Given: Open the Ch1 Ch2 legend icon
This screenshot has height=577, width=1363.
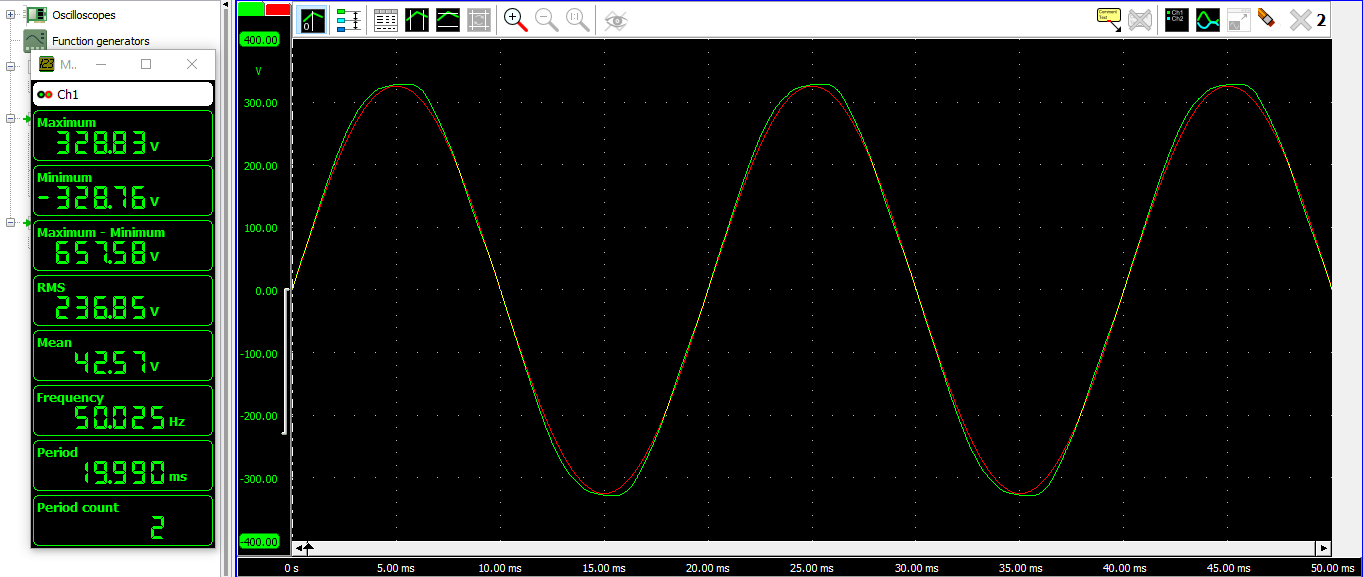Looking at the screenshot, I should [1177, 20].
